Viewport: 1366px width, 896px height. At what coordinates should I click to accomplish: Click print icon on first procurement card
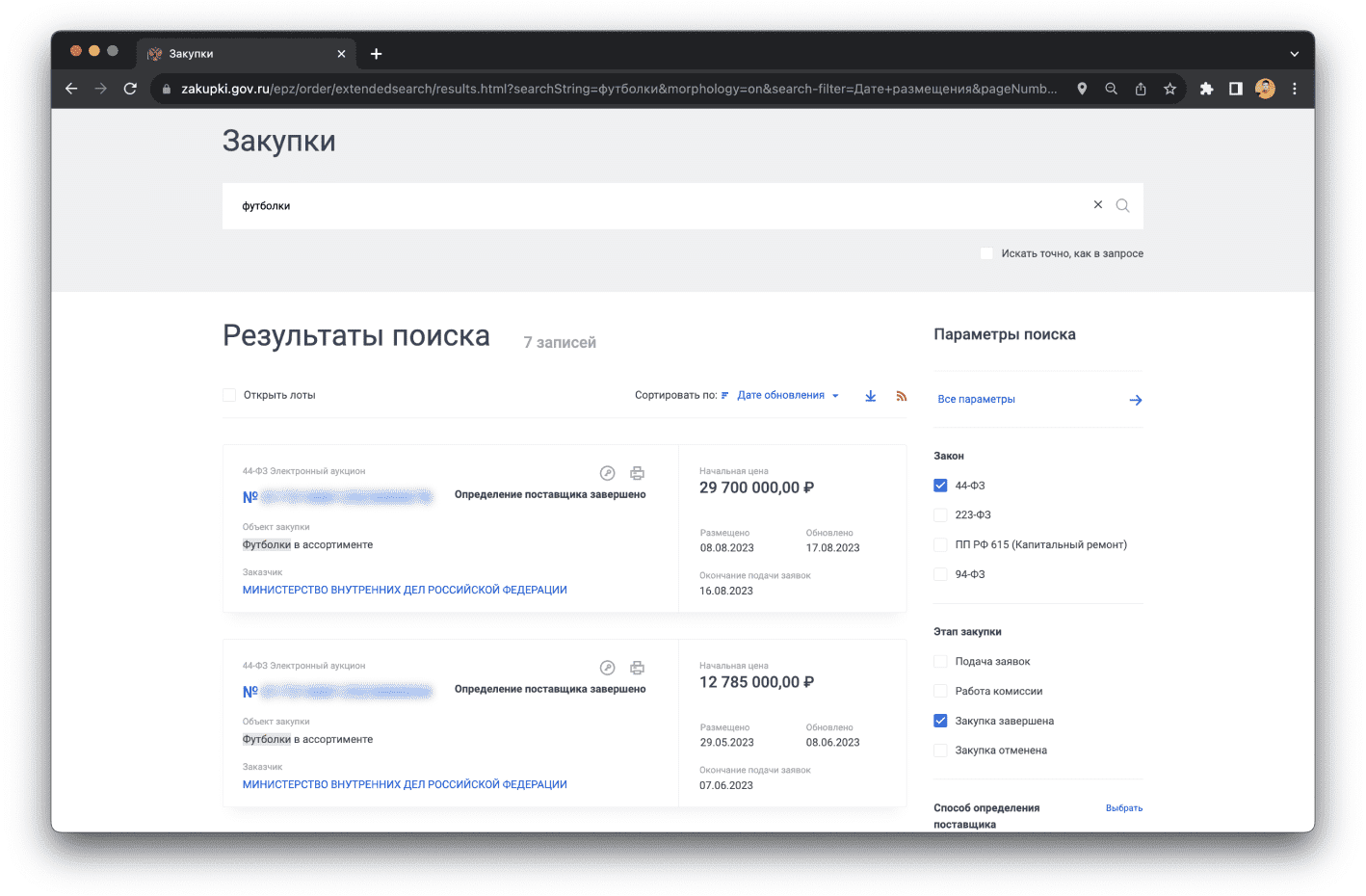(637, 473)
